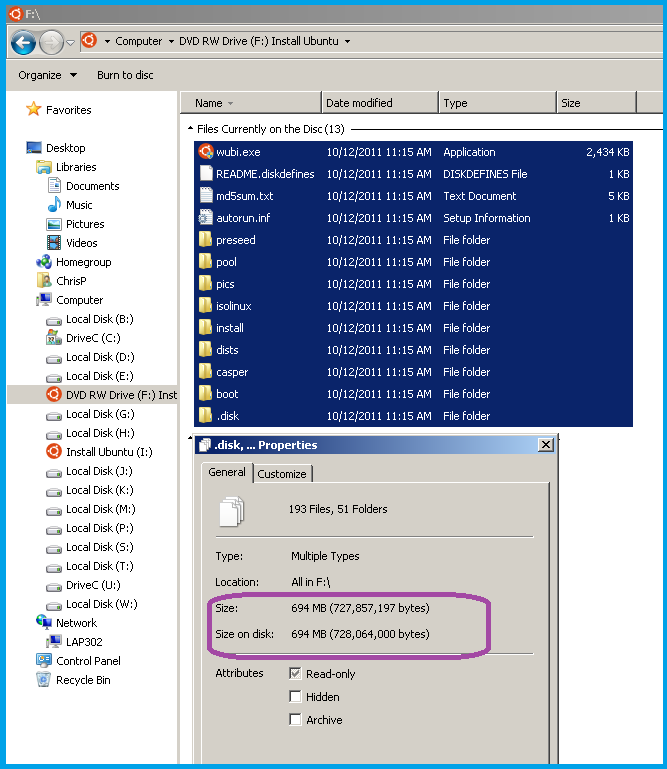This screenshot has width=667, height=769.
Task: Click the dists folder name
Action: click(227, 350)
